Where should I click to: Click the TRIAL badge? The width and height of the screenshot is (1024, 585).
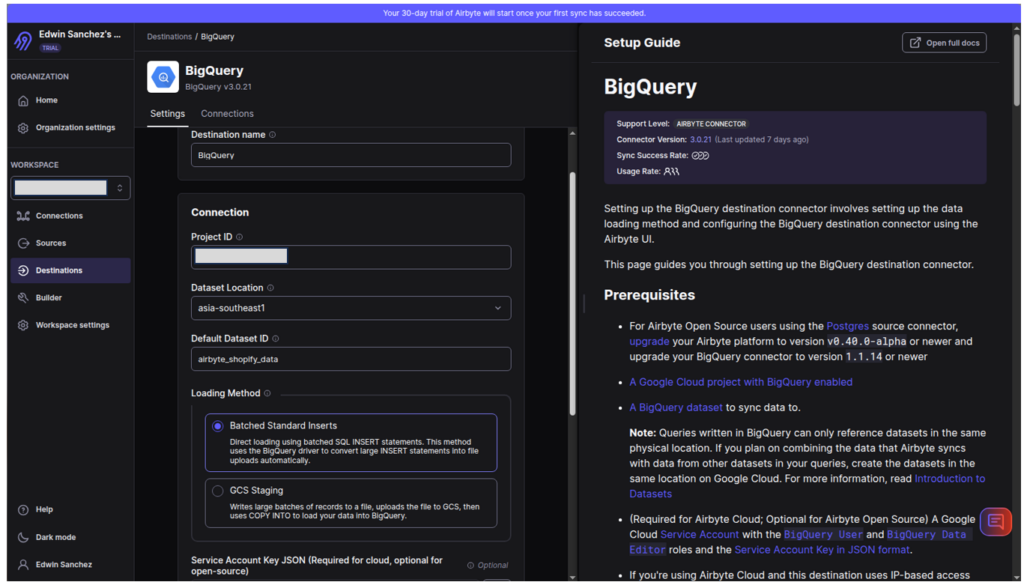50,48
